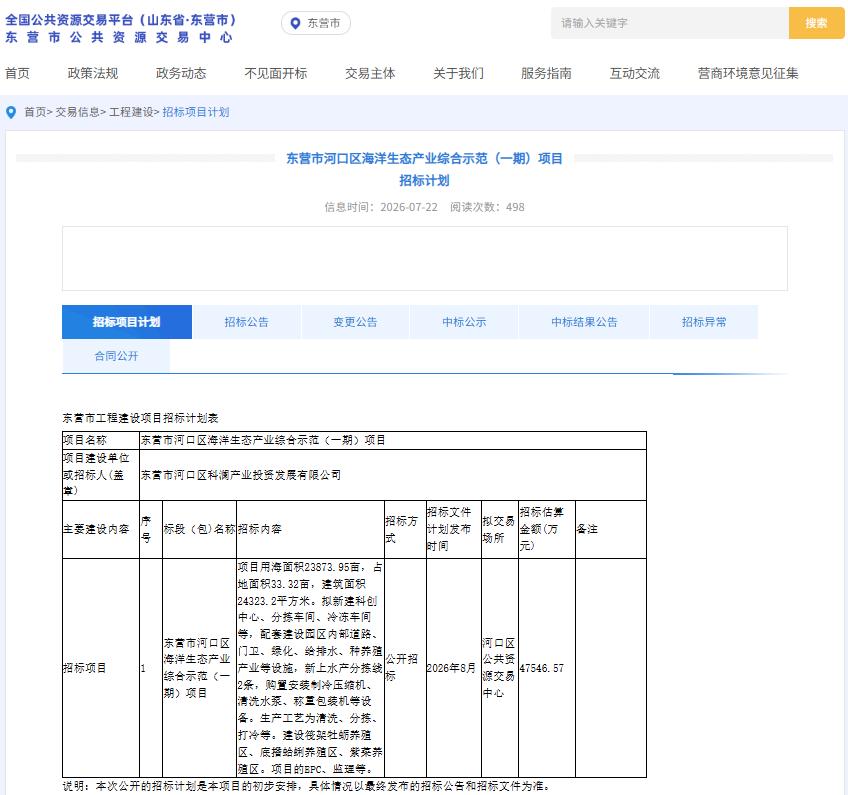Open the 不见面开标 menu item

(x=276, y=74)
